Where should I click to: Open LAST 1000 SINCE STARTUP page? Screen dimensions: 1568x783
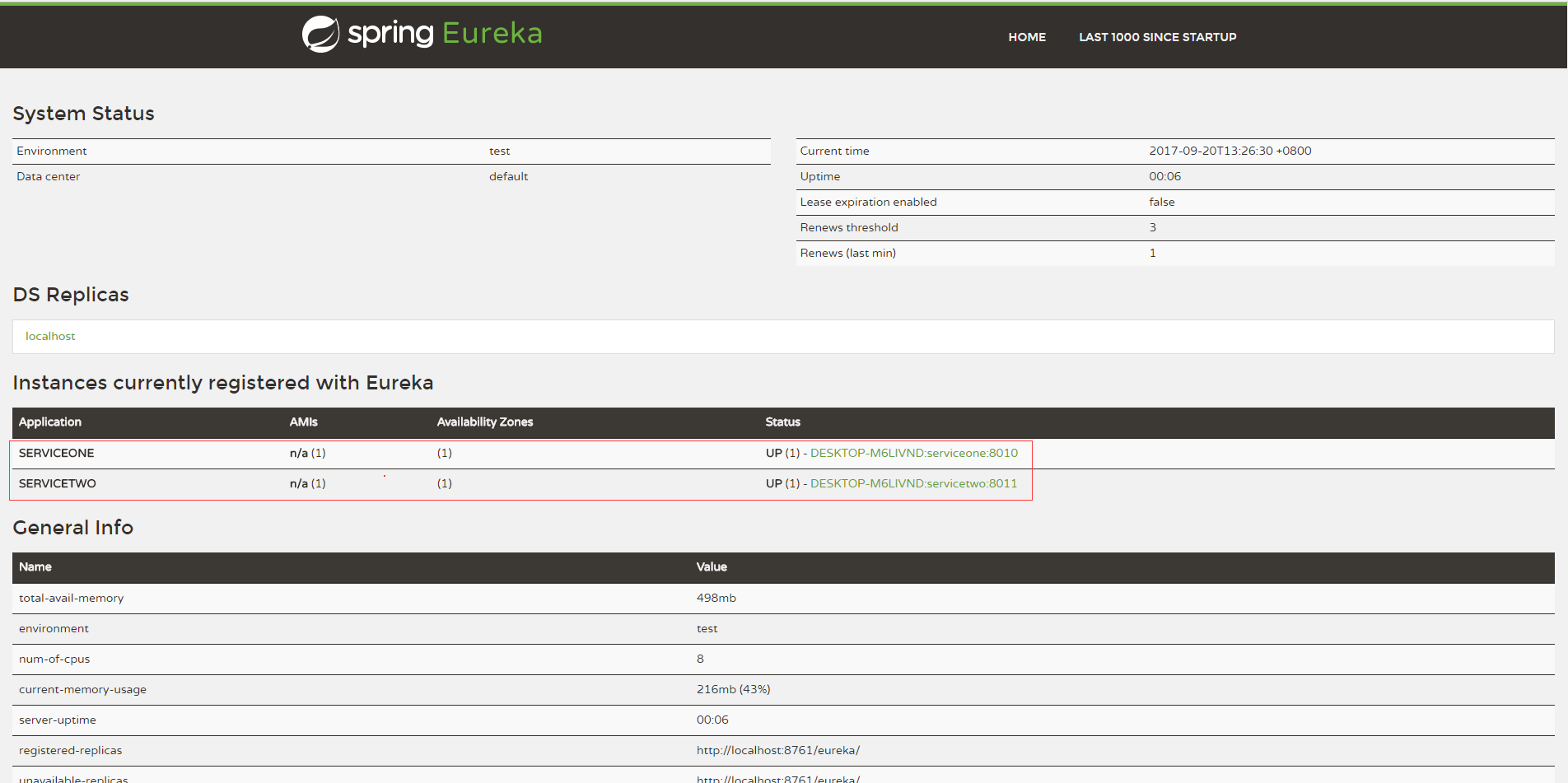pos(1157,37)
